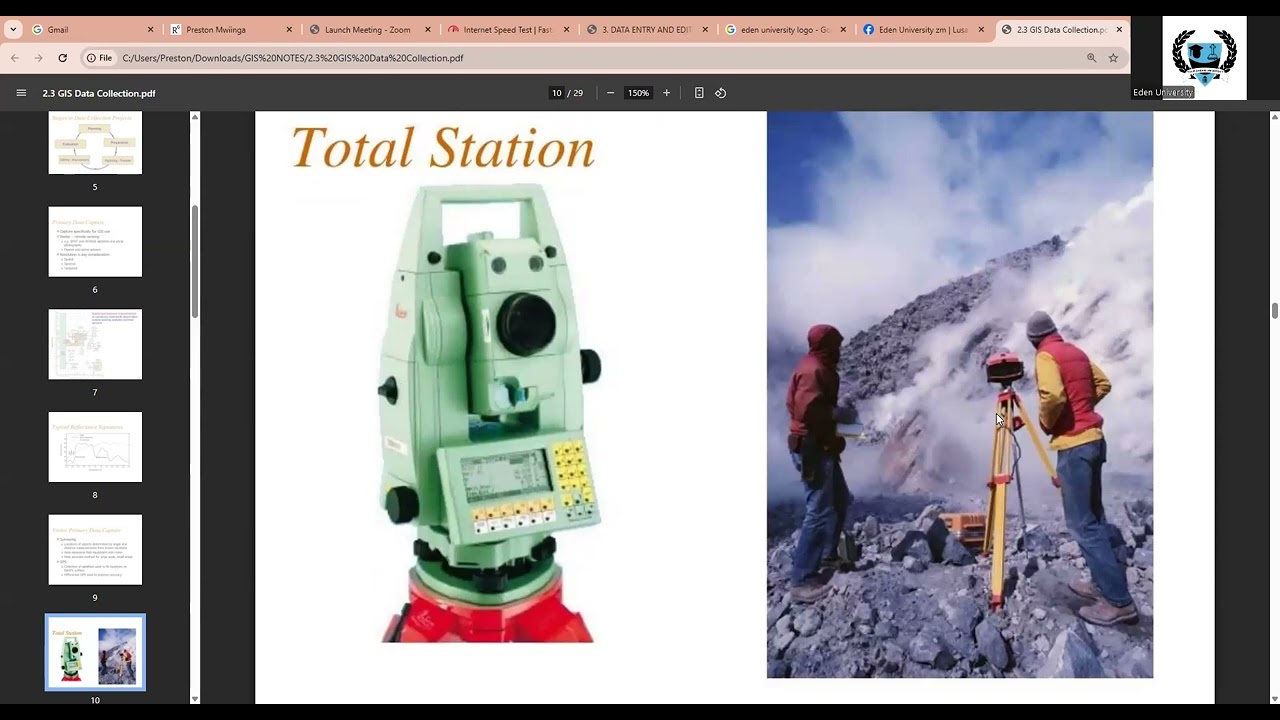Switch to the Gmail tab

pos(90,30)
